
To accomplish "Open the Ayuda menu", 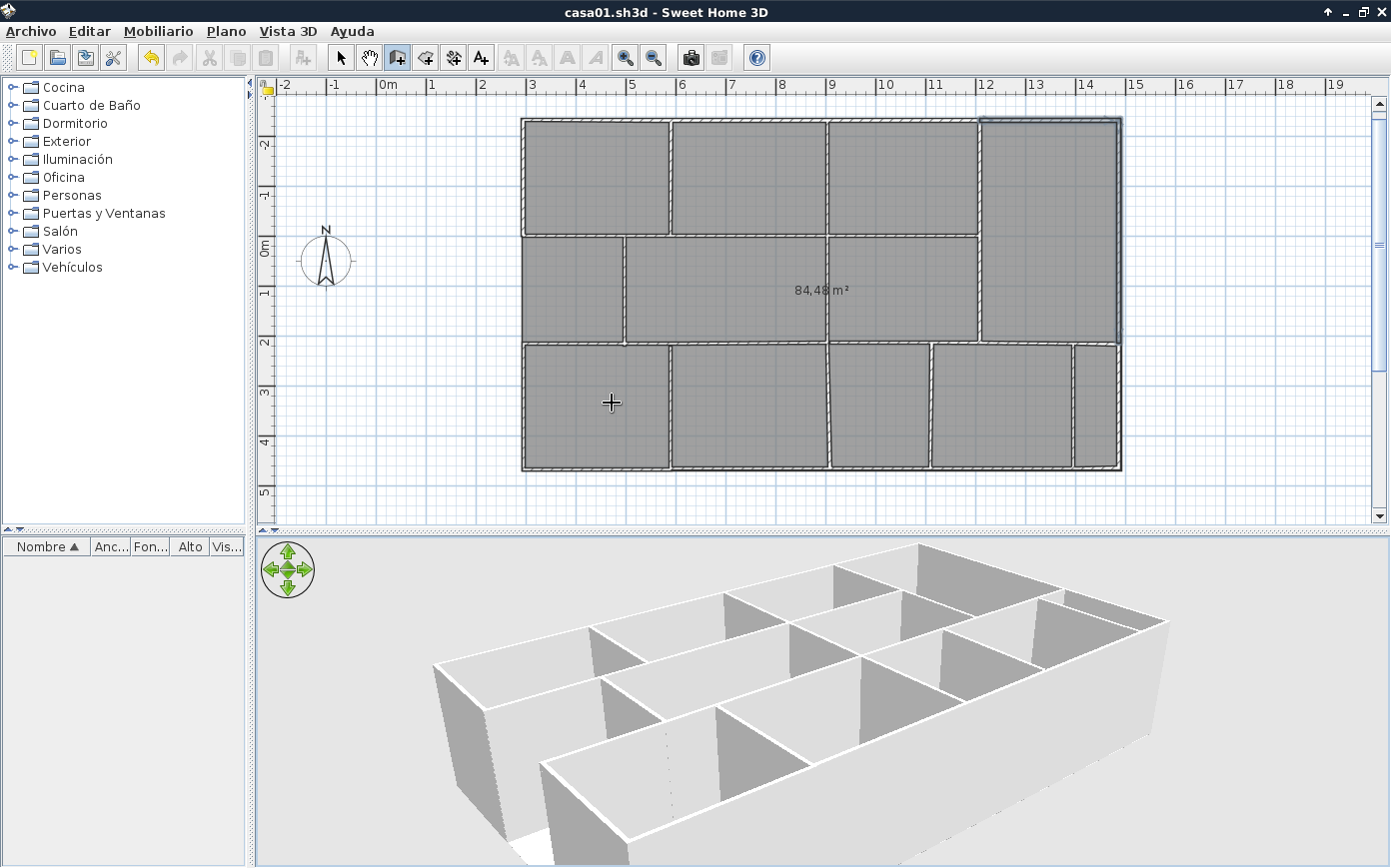I will (352, 31).
